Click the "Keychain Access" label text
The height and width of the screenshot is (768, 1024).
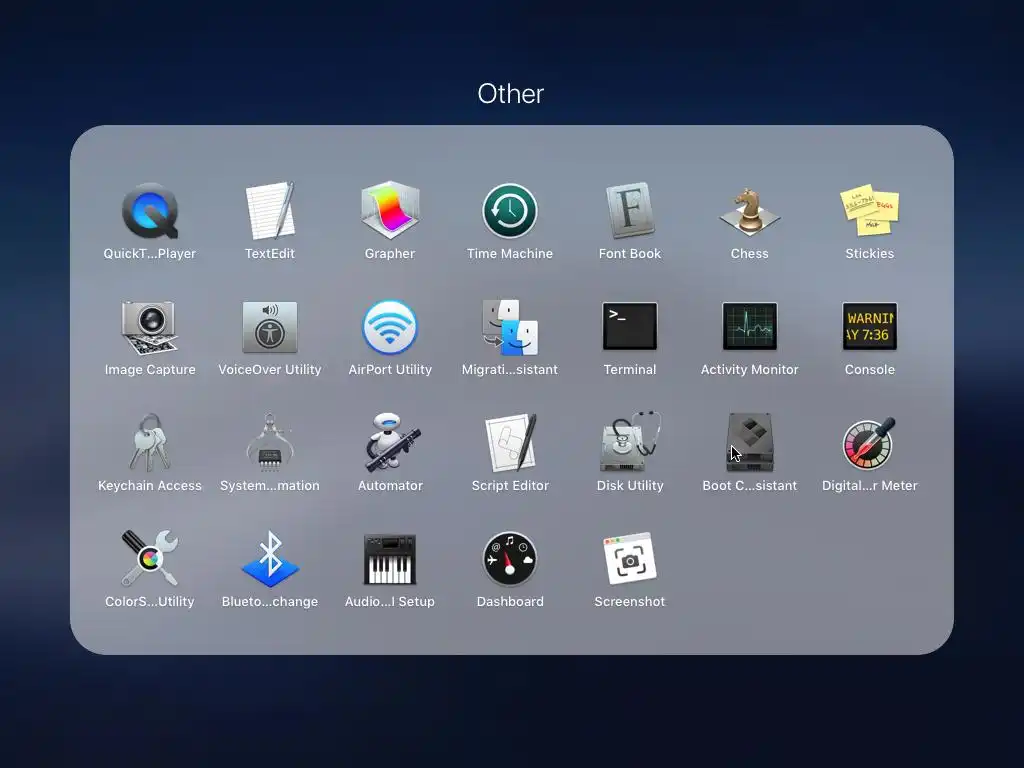point(150,486)
